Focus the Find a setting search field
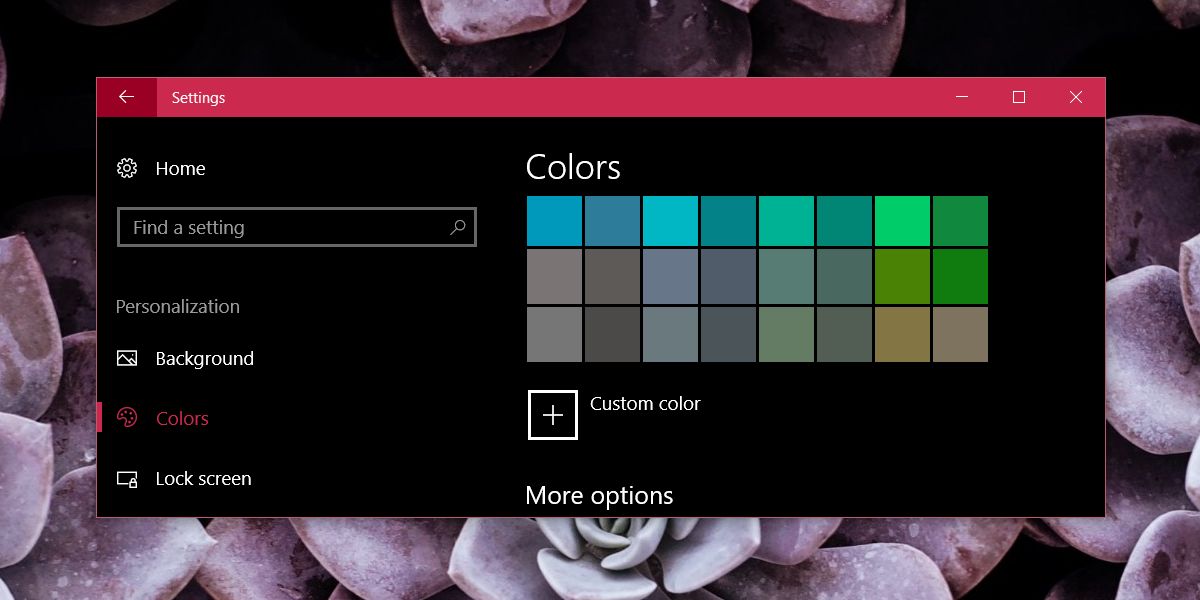The height and width of the screenshot is (600, 1200). [297, 227]
